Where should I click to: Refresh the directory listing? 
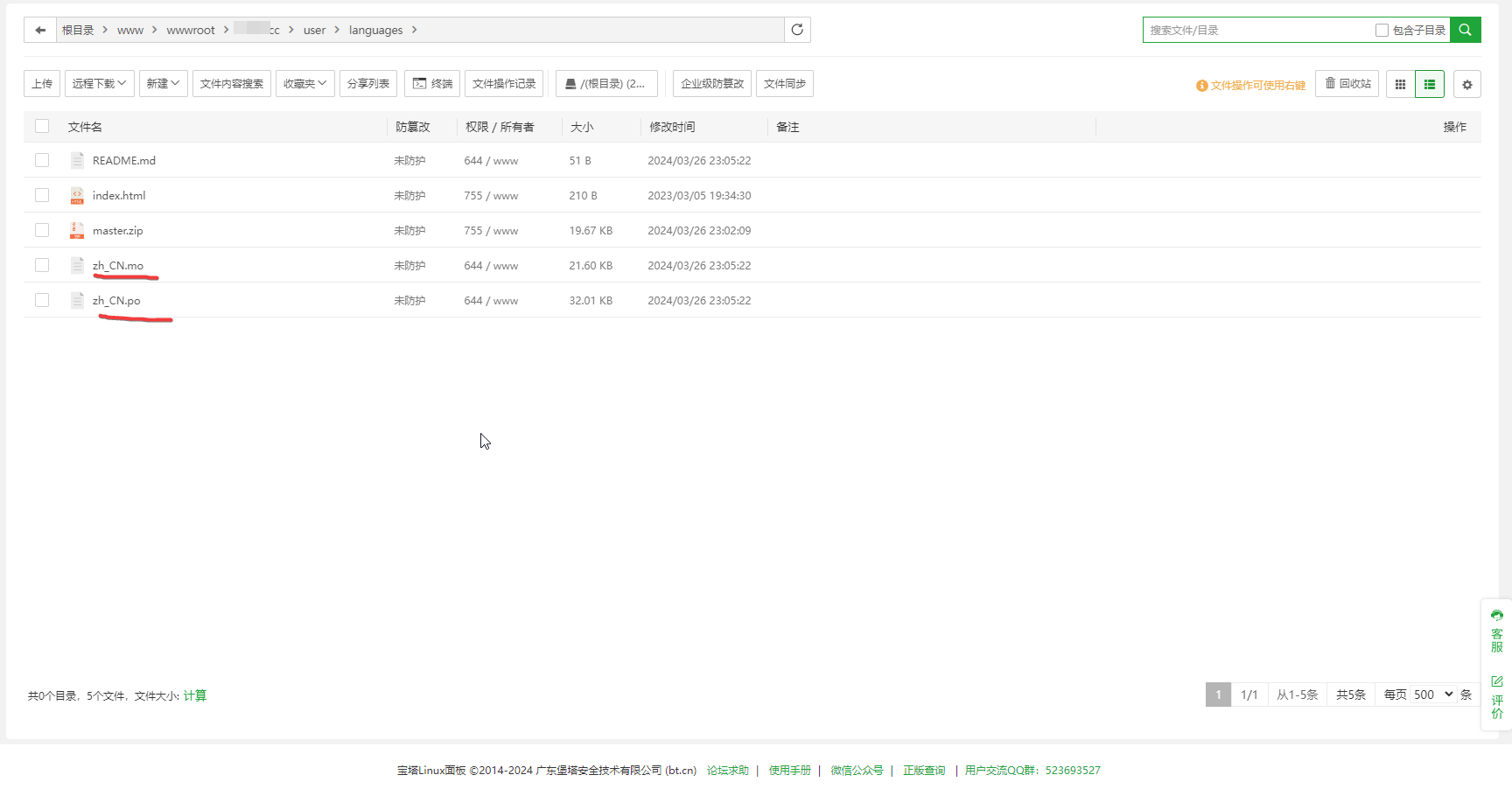(797, 30)
